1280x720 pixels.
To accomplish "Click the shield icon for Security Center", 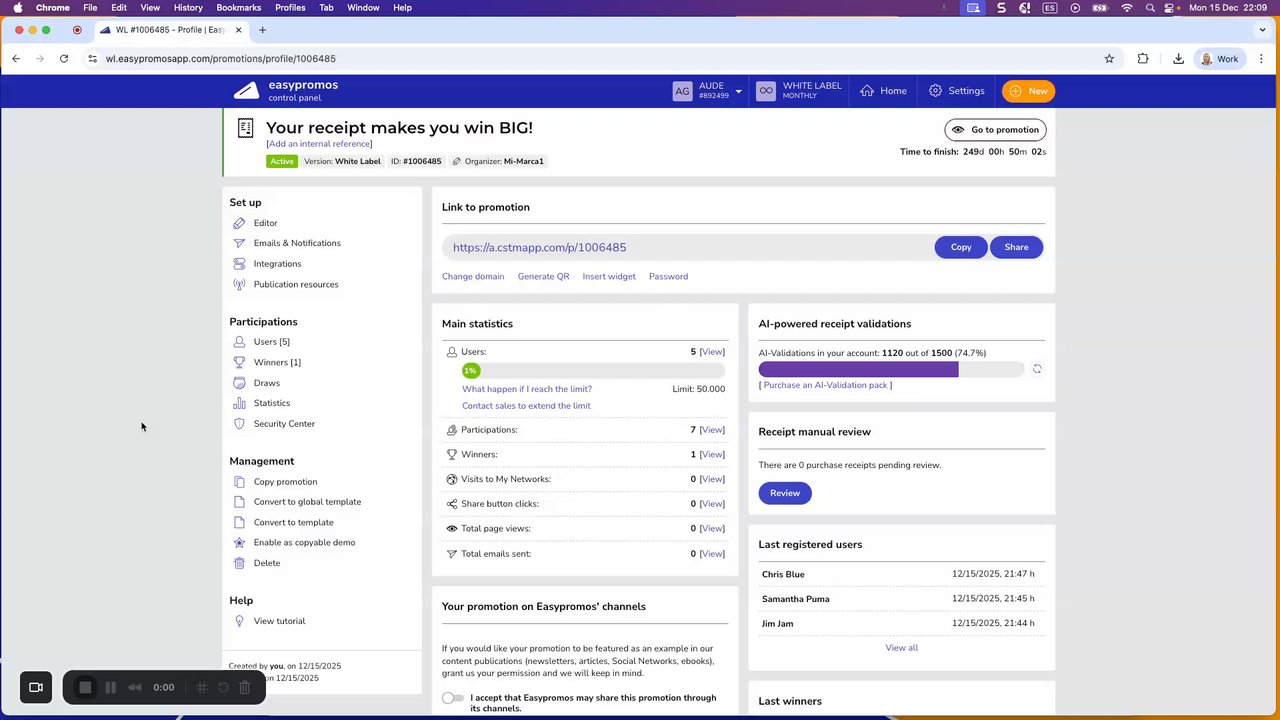I will tap(239, 424).
